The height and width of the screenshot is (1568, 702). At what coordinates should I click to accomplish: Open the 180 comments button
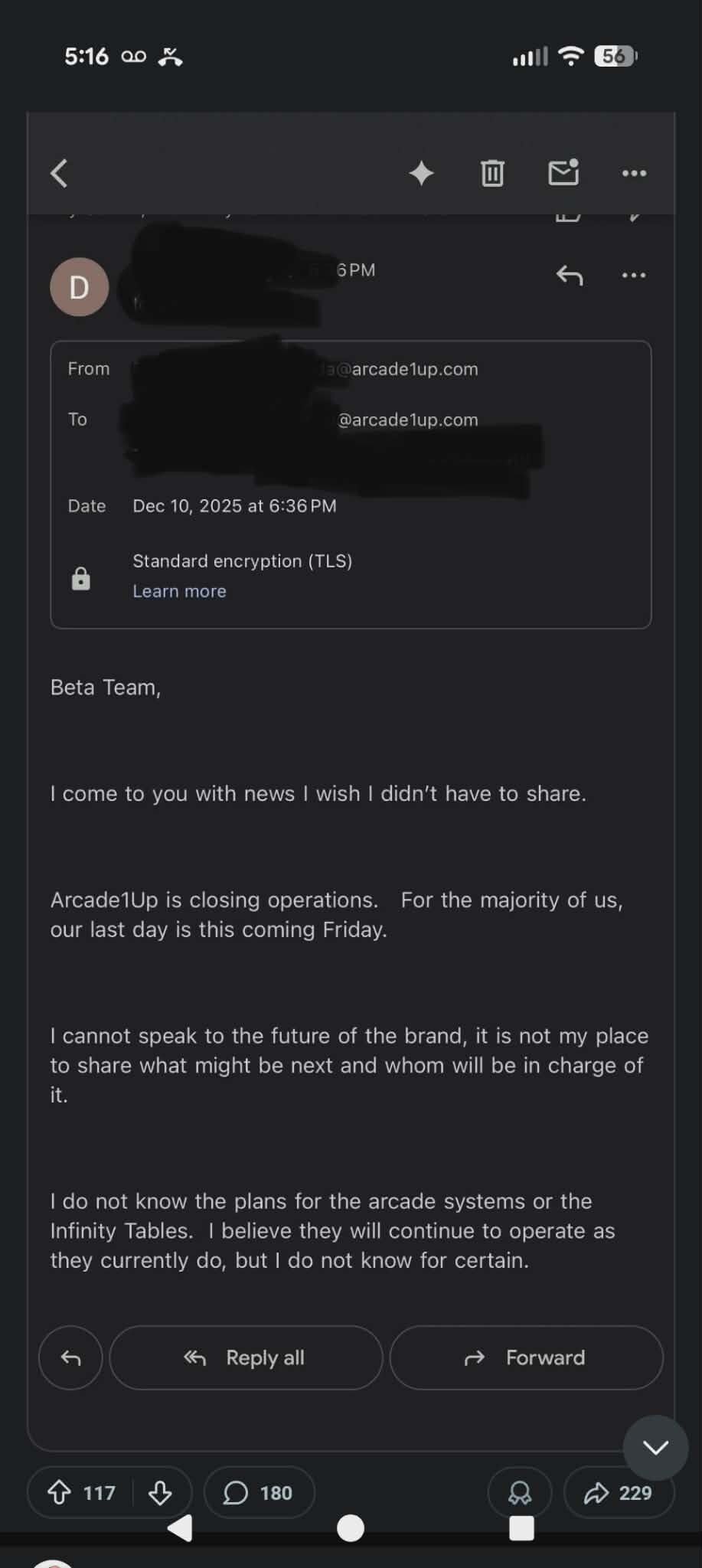click(259, 1492)
